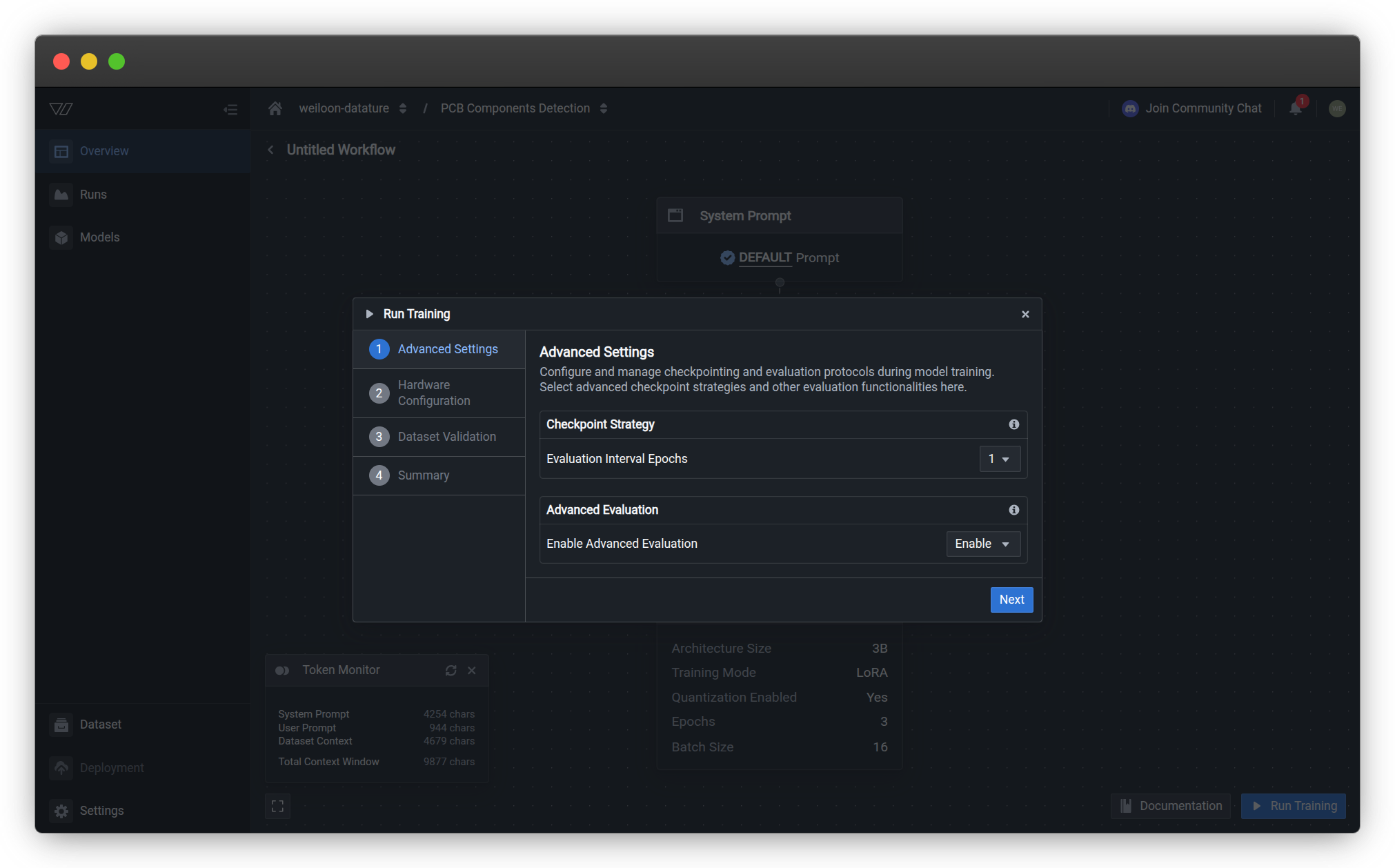Click the Next button

pyautogui.click(x=1011, y=600)
